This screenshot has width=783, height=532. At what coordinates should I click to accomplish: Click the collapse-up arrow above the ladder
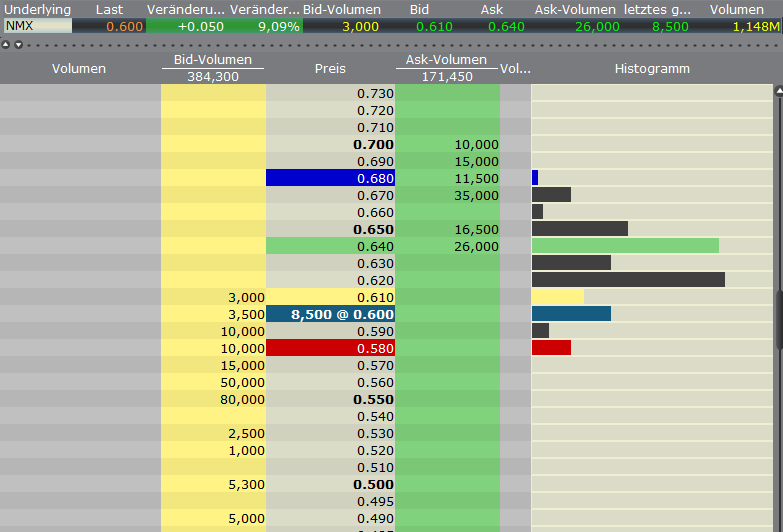coord(6,45)
